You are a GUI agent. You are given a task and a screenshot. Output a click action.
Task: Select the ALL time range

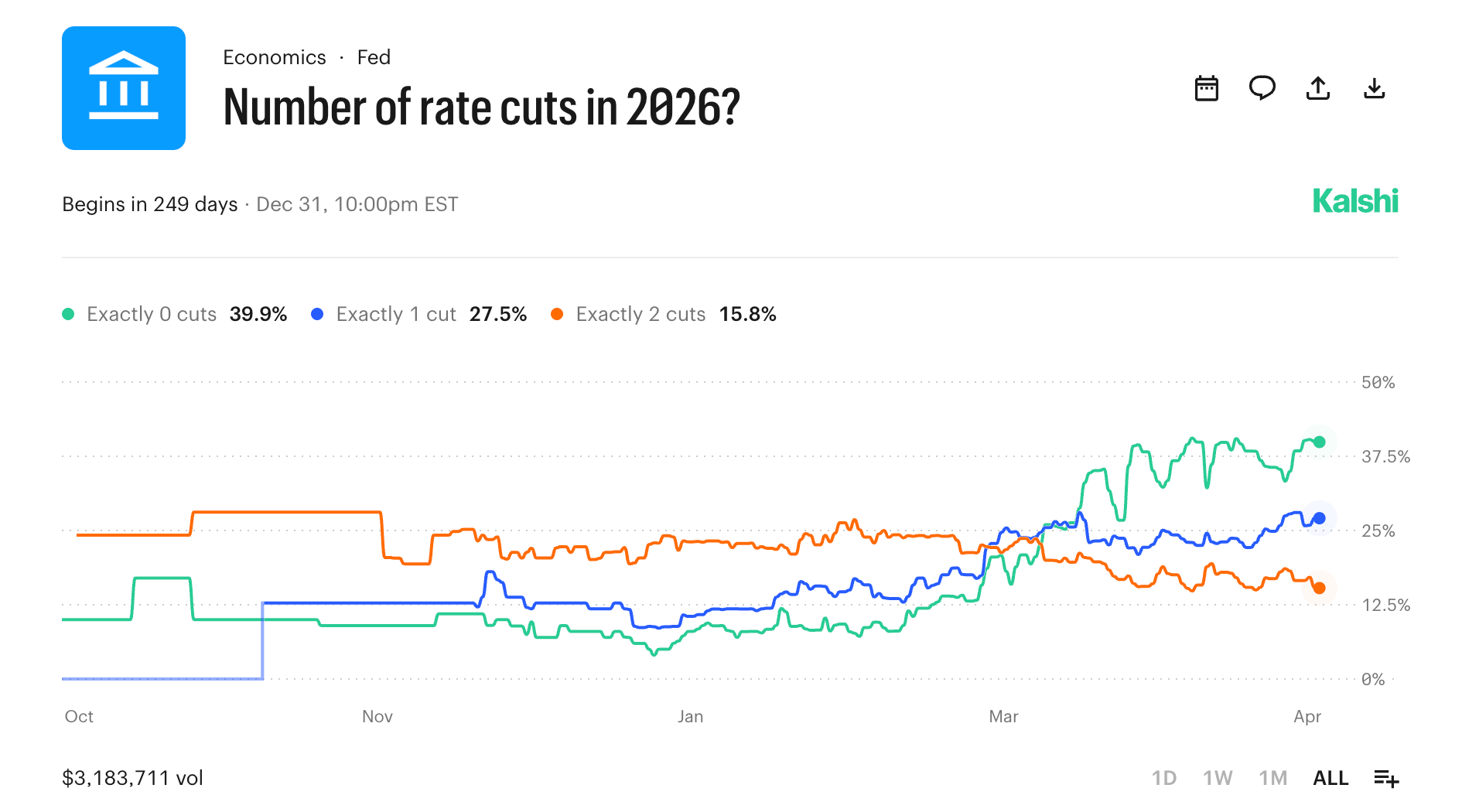pyautogui.click(x=1330, y=778)
